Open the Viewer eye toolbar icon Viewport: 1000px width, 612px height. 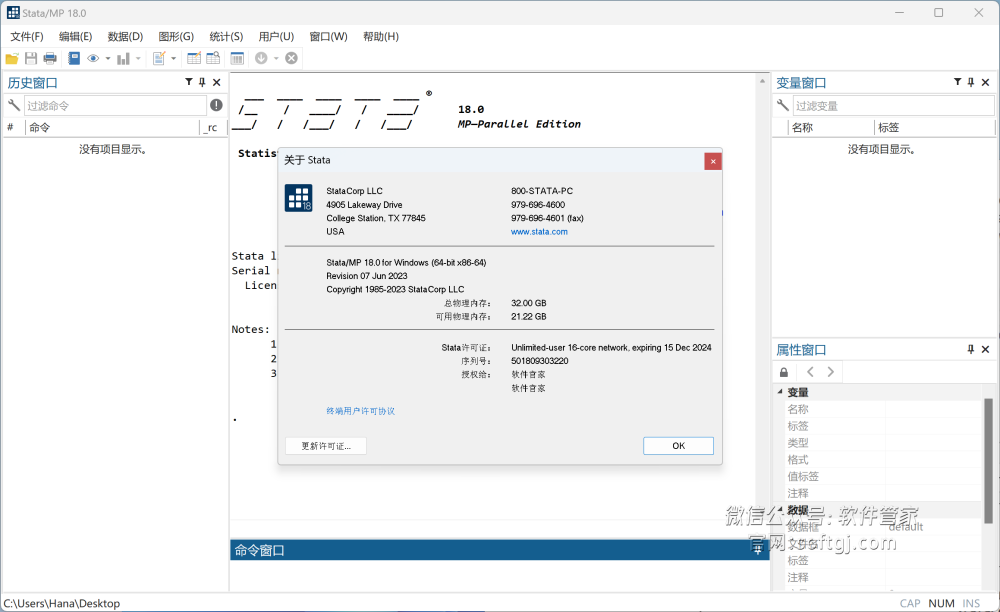(93, 59)
